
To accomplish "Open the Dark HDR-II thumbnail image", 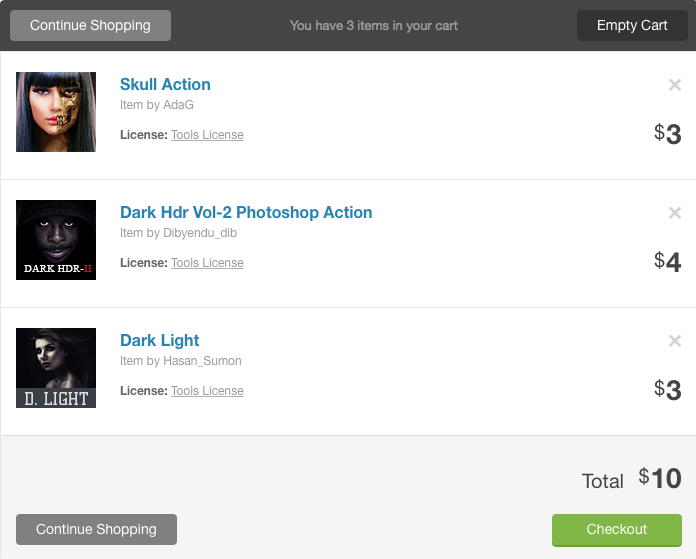I will (56, 240).
